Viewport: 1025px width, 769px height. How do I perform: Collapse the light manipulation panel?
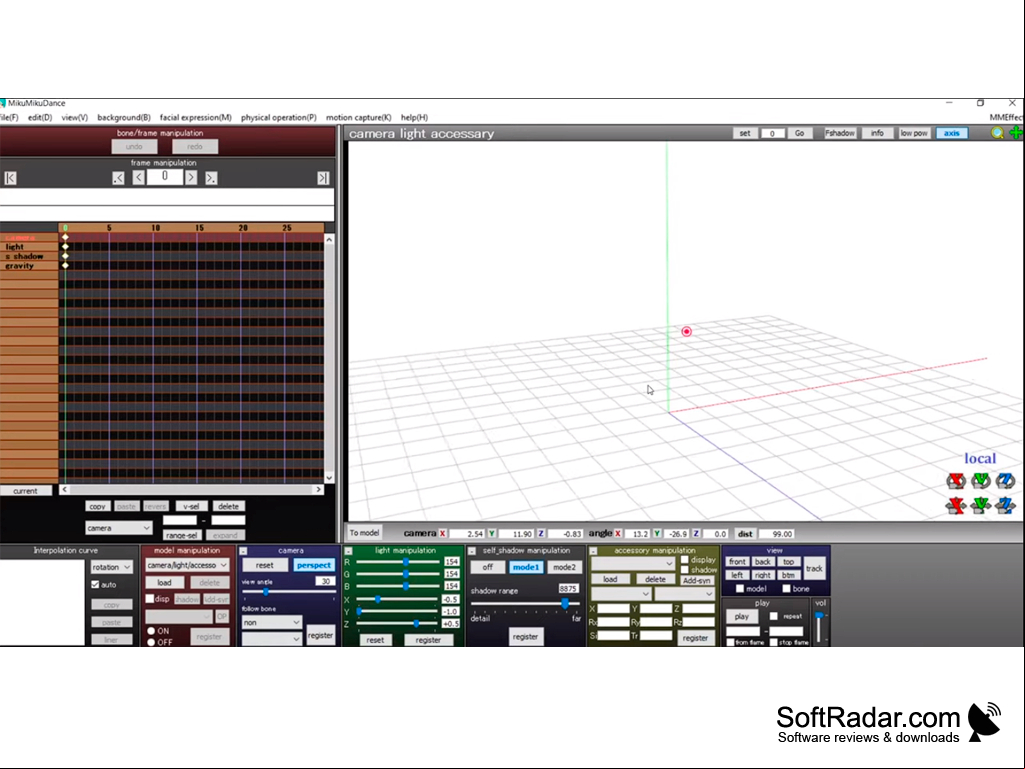348,551
